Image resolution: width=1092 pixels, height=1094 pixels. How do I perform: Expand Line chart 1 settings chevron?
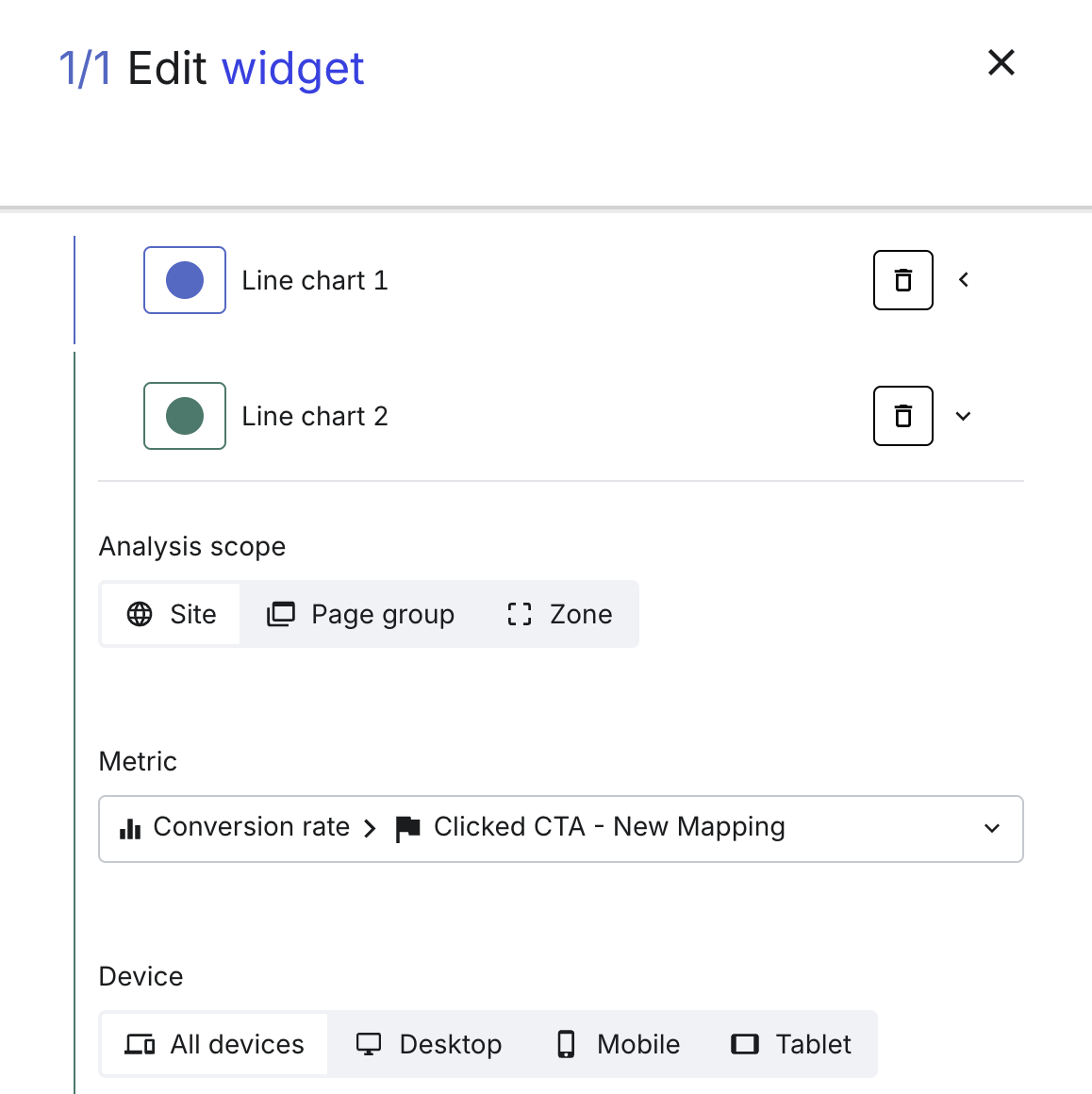[x=964, y=280]
